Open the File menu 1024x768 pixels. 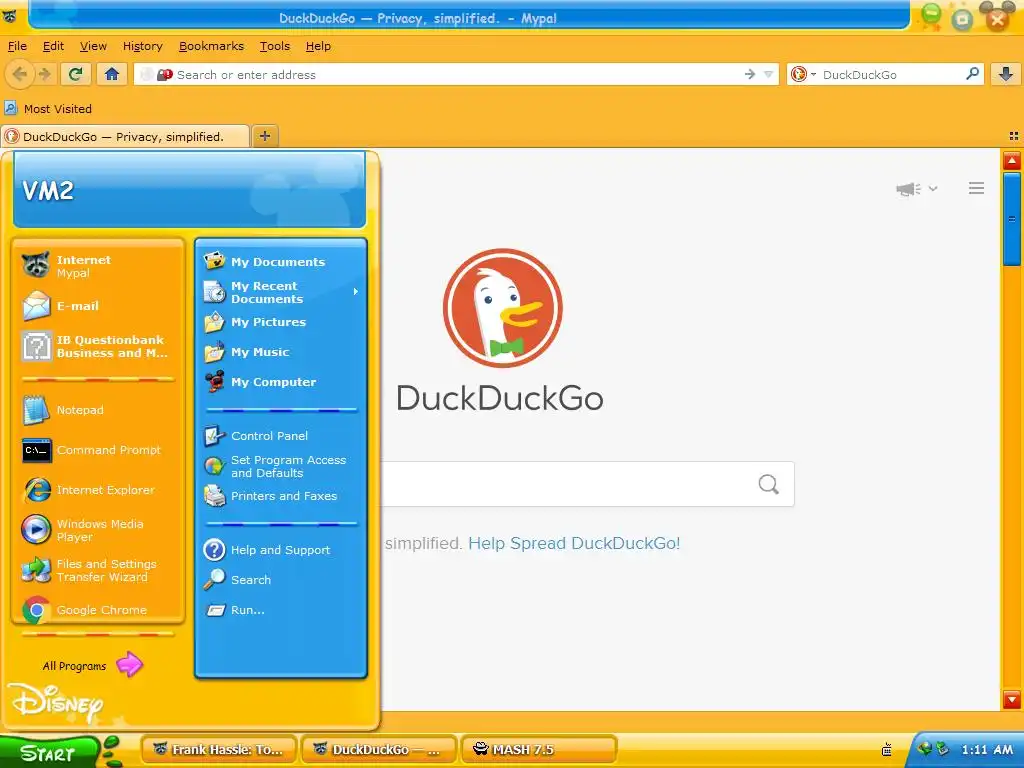pos(17,46)
